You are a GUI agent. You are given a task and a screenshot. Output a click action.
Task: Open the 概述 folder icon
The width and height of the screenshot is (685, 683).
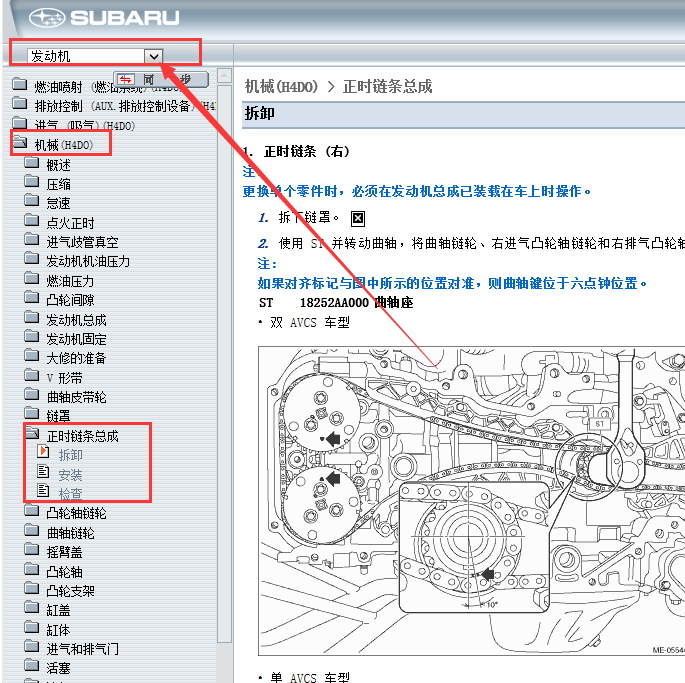pos(31,163)
